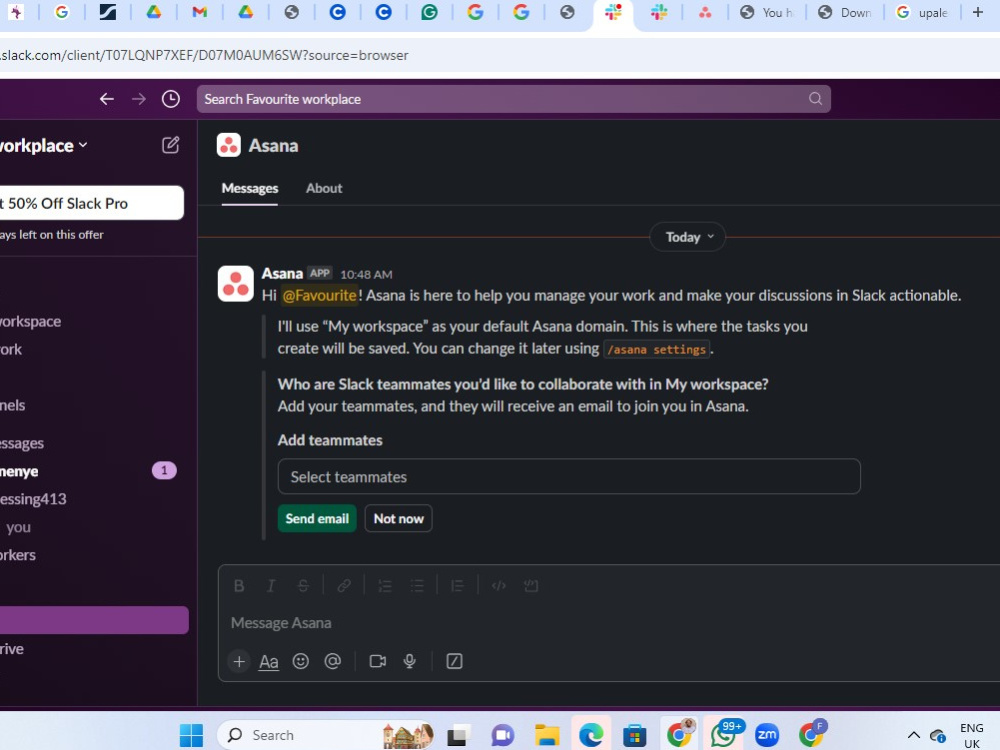Screen dimensions: 1000x750
Task: Toggle strikethrough formatting
Action: coord(303,585)
